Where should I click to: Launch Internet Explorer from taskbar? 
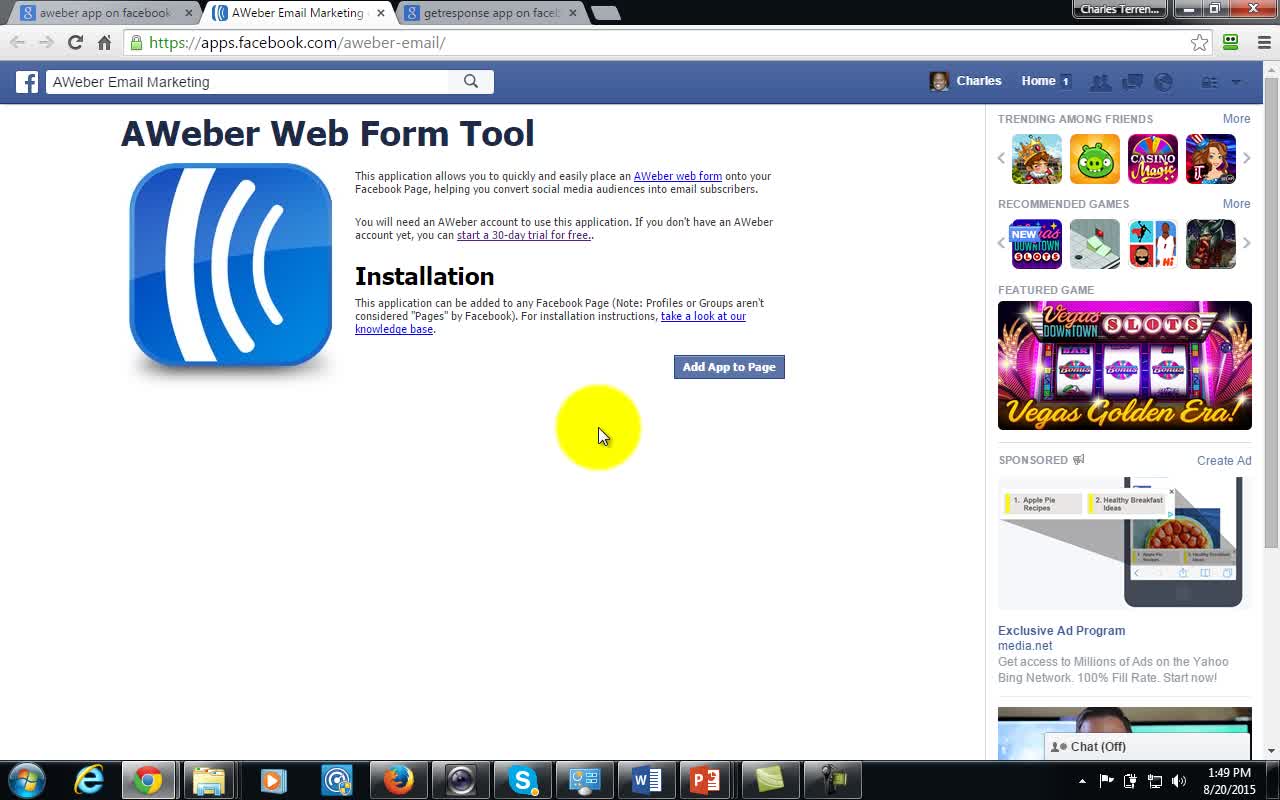coord(89,780)
